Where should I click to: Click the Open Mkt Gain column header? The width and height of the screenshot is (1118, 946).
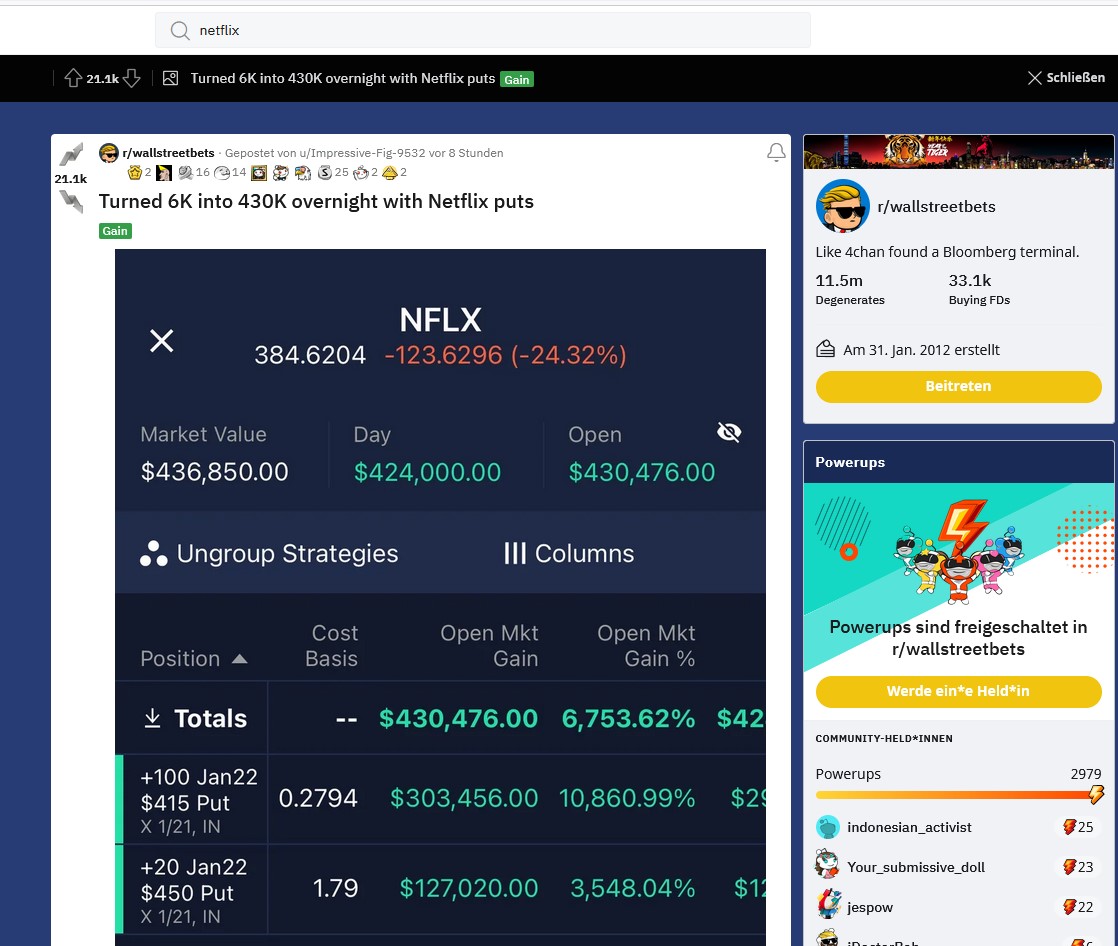[489, 646]
